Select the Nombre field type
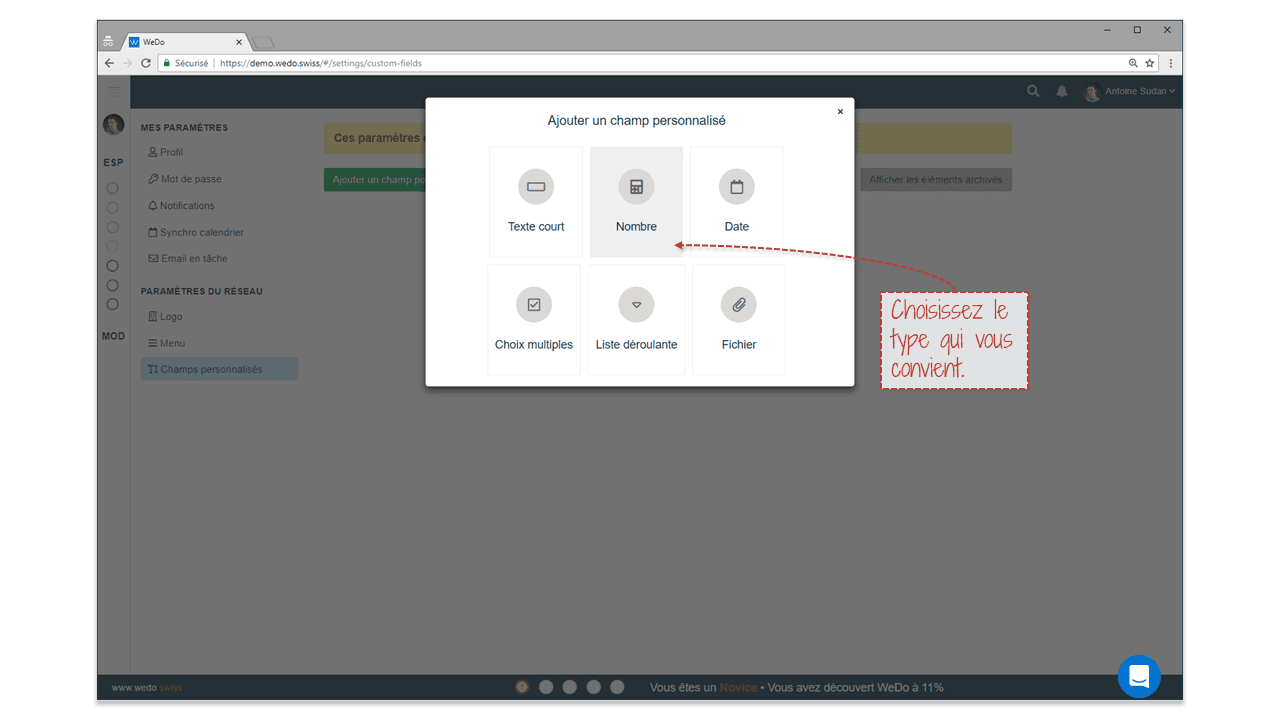Screen dimensions: 1280x720 pyautogui.click(x=636, y=202)
